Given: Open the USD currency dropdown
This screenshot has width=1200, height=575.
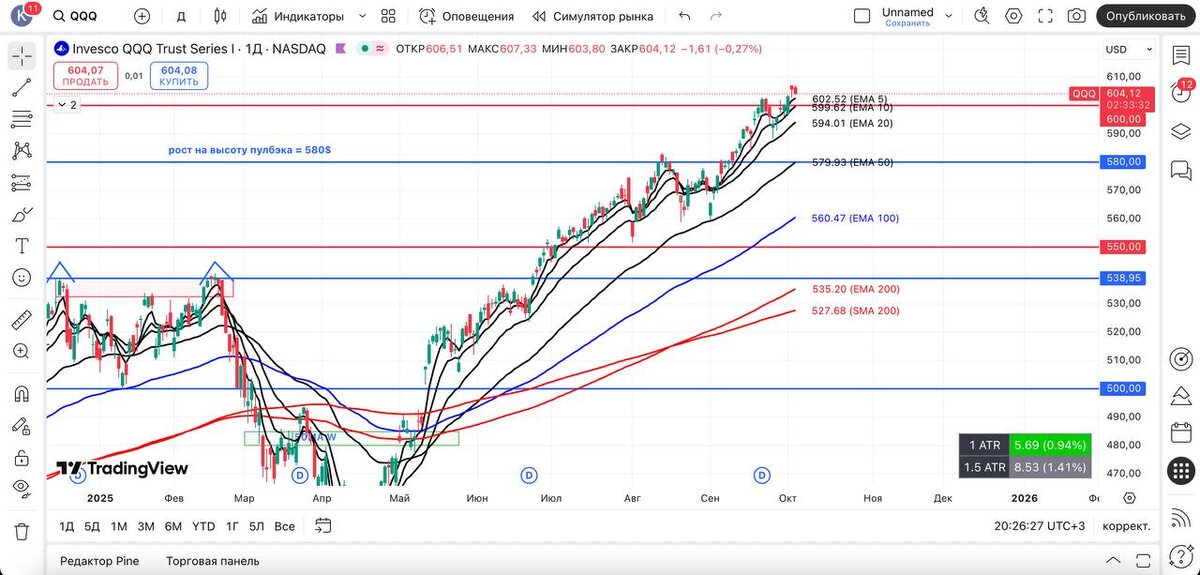Looking at the screenshot, I should (x=1128, y=49).
